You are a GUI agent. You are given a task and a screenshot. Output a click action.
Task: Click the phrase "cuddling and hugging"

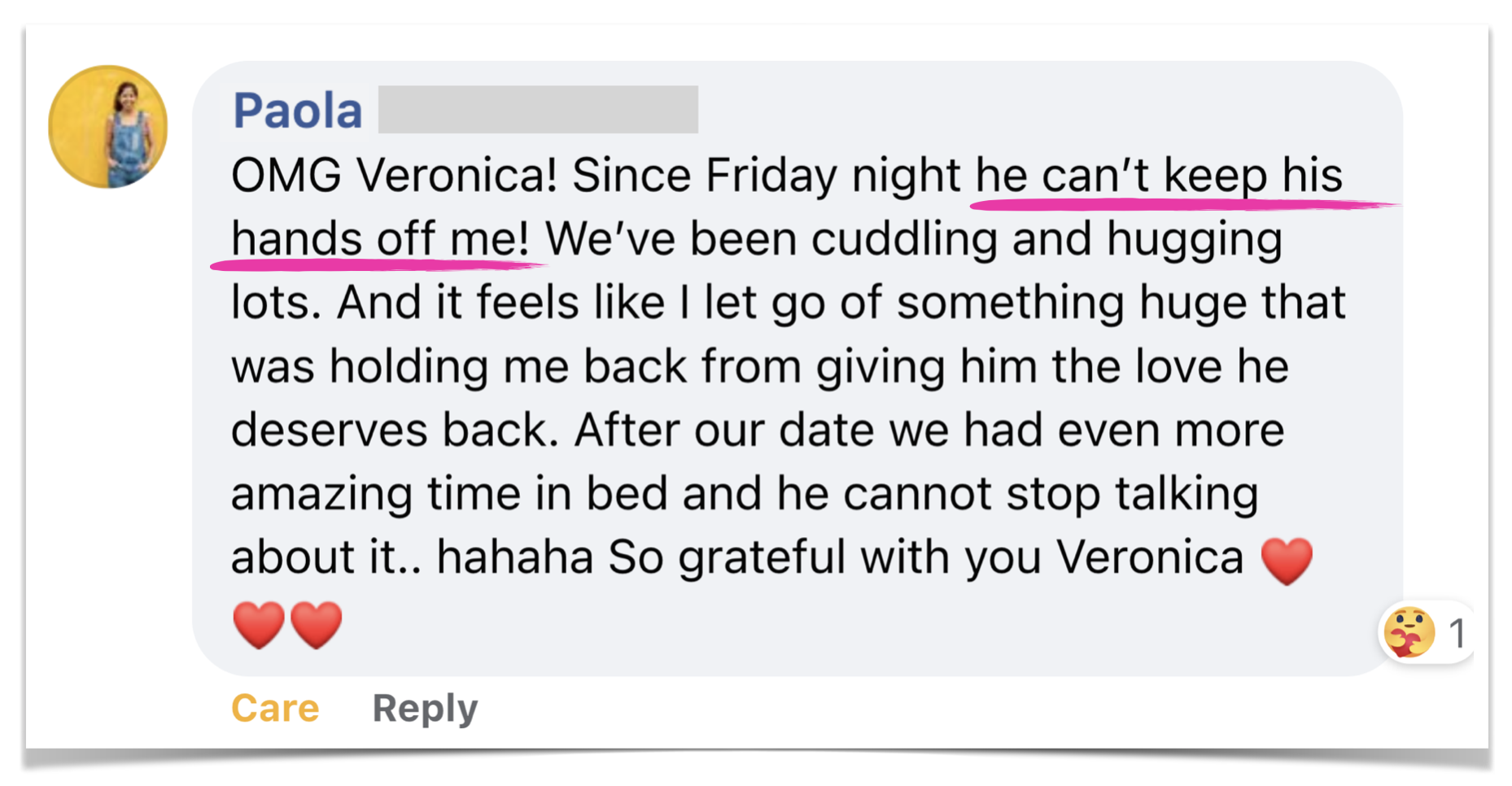(x=1047, y=239)
